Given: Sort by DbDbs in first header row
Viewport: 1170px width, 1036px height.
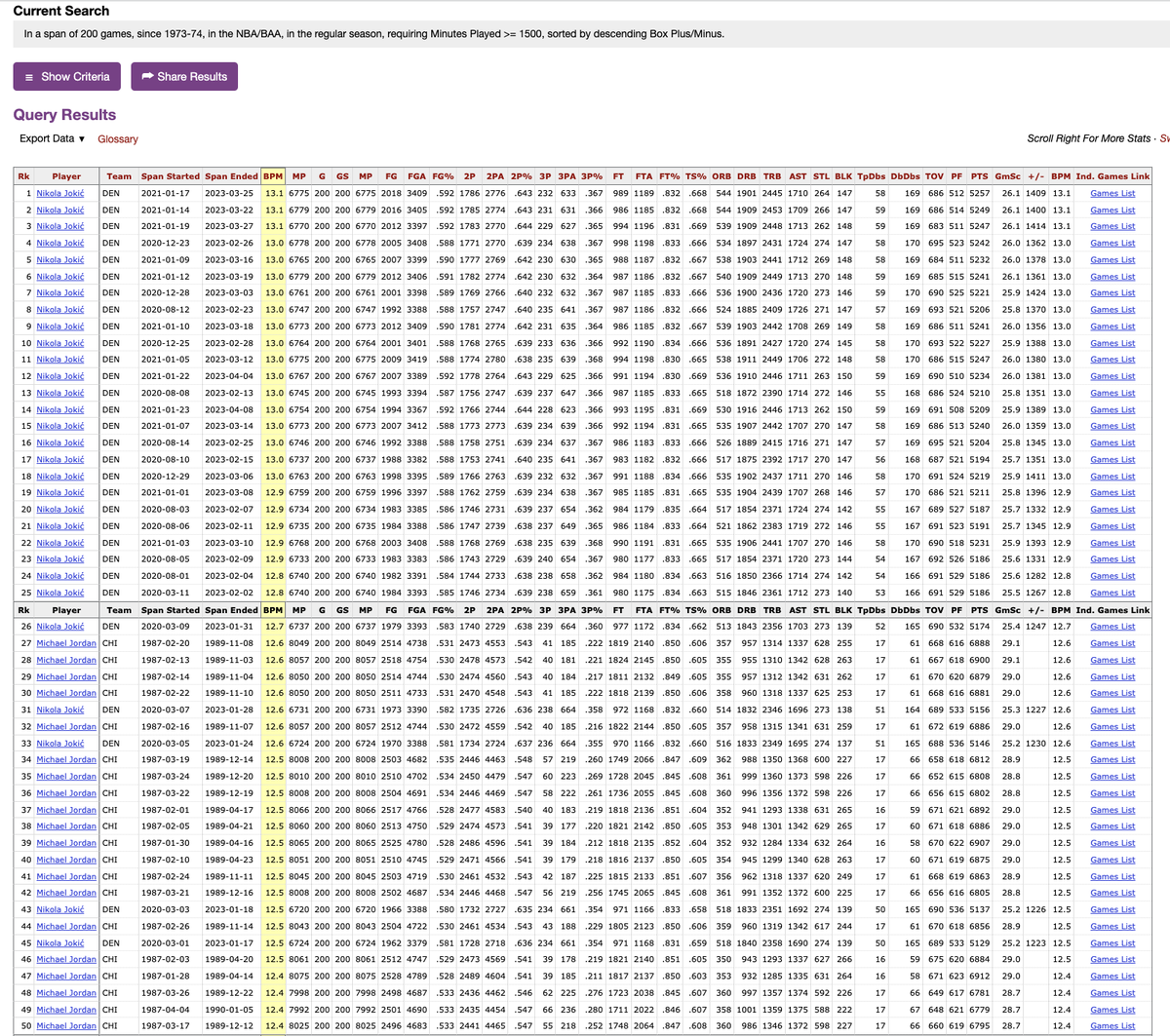Looking at the screenshot, I should (905, 176).
